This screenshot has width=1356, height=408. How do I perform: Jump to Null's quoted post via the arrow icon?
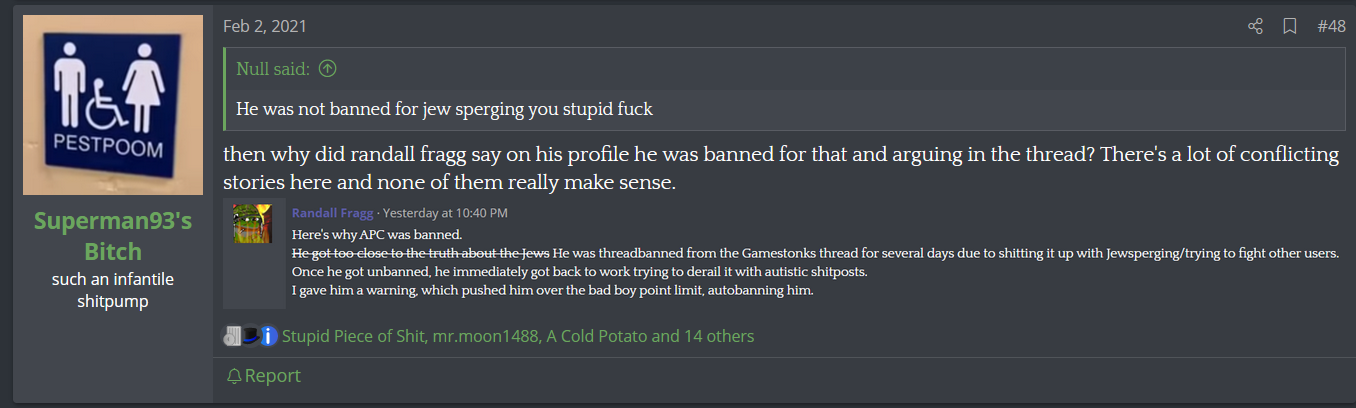tap(327, 69)
